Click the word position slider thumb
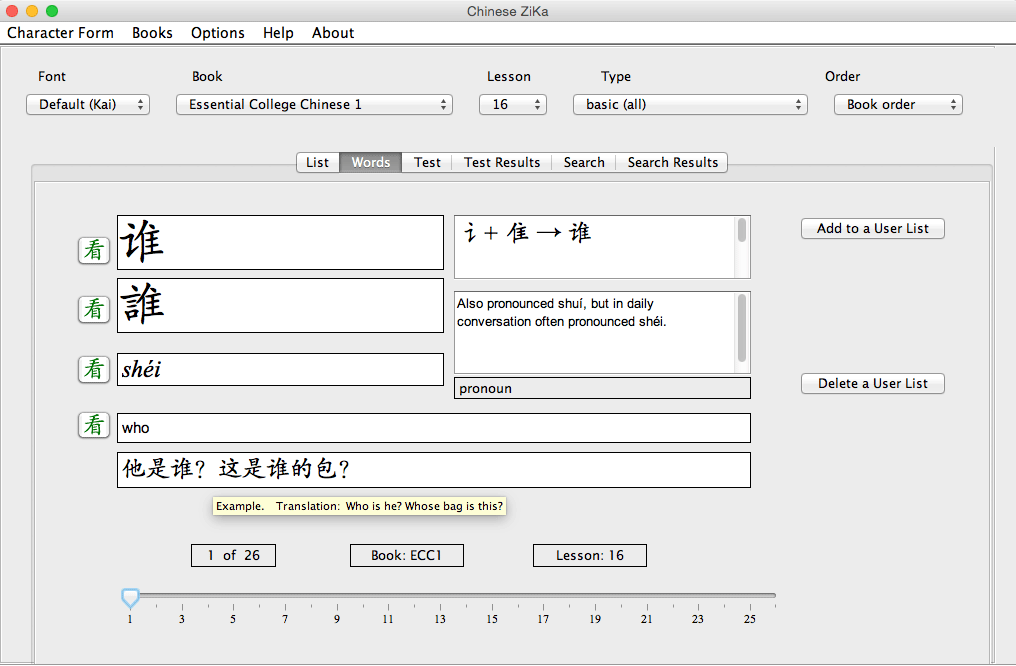 pyautogui.click(x=130, y=597)
